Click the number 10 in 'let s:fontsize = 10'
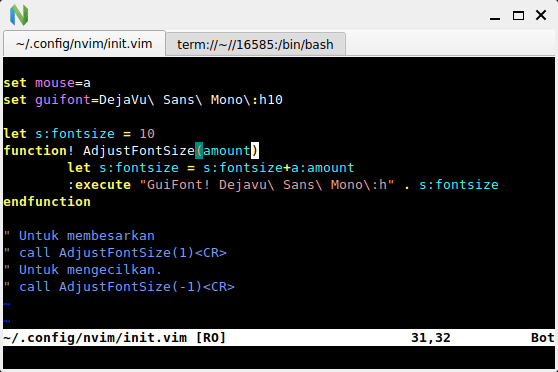 tap(147, 134)
